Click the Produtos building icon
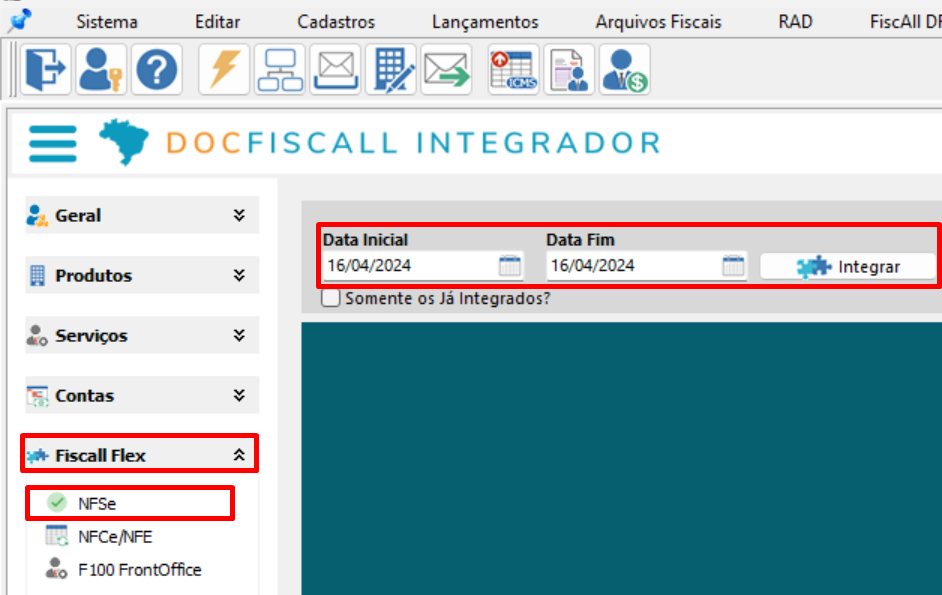This screenshot has height=595, width=942. [37, 275]
